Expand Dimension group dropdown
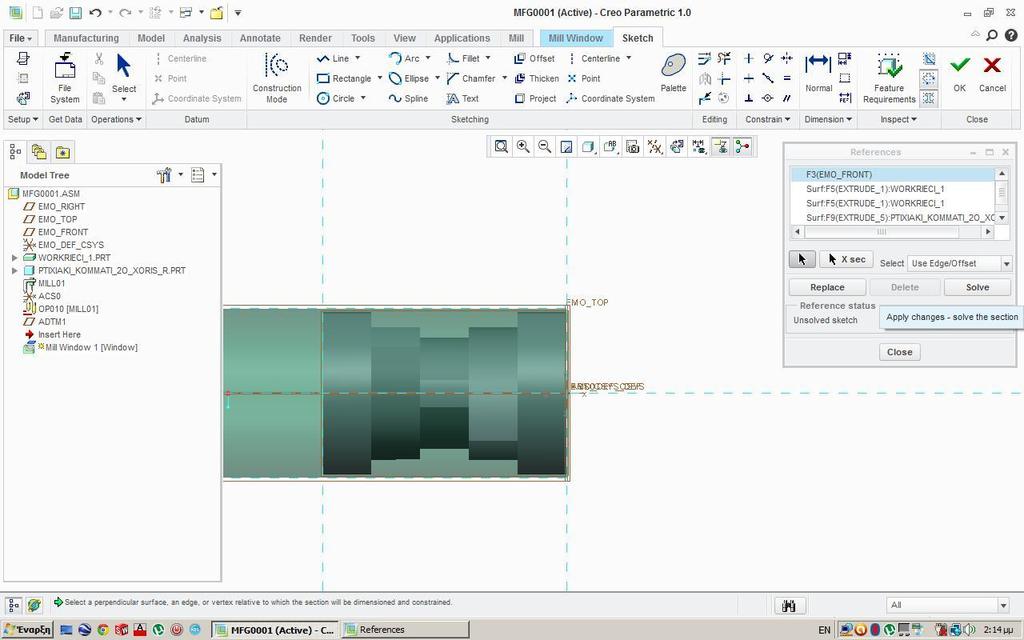The height and width of the screenshot is (640, 1024). [x=828, y=120]
